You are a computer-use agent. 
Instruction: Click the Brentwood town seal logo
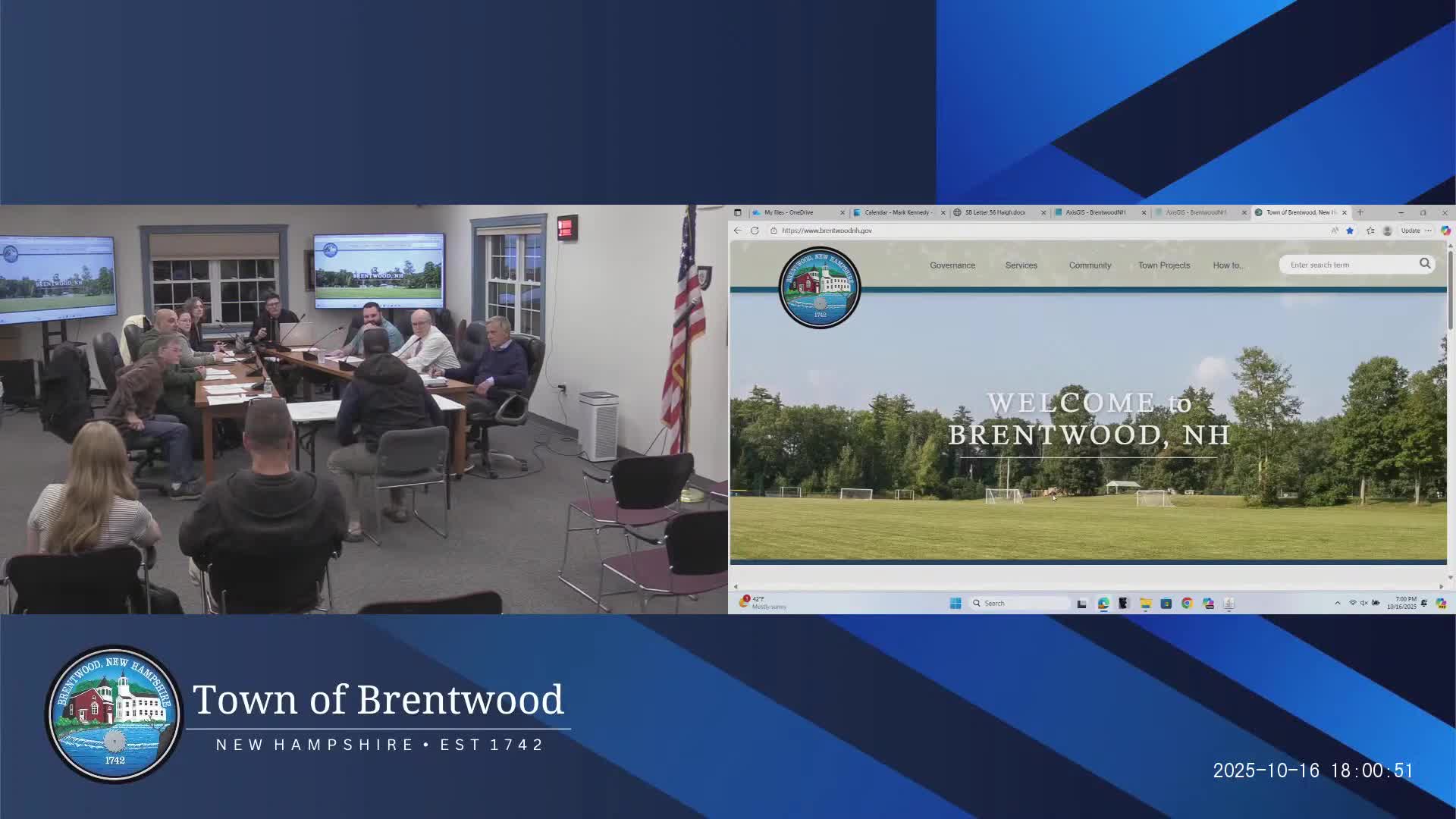pos(820,287)
